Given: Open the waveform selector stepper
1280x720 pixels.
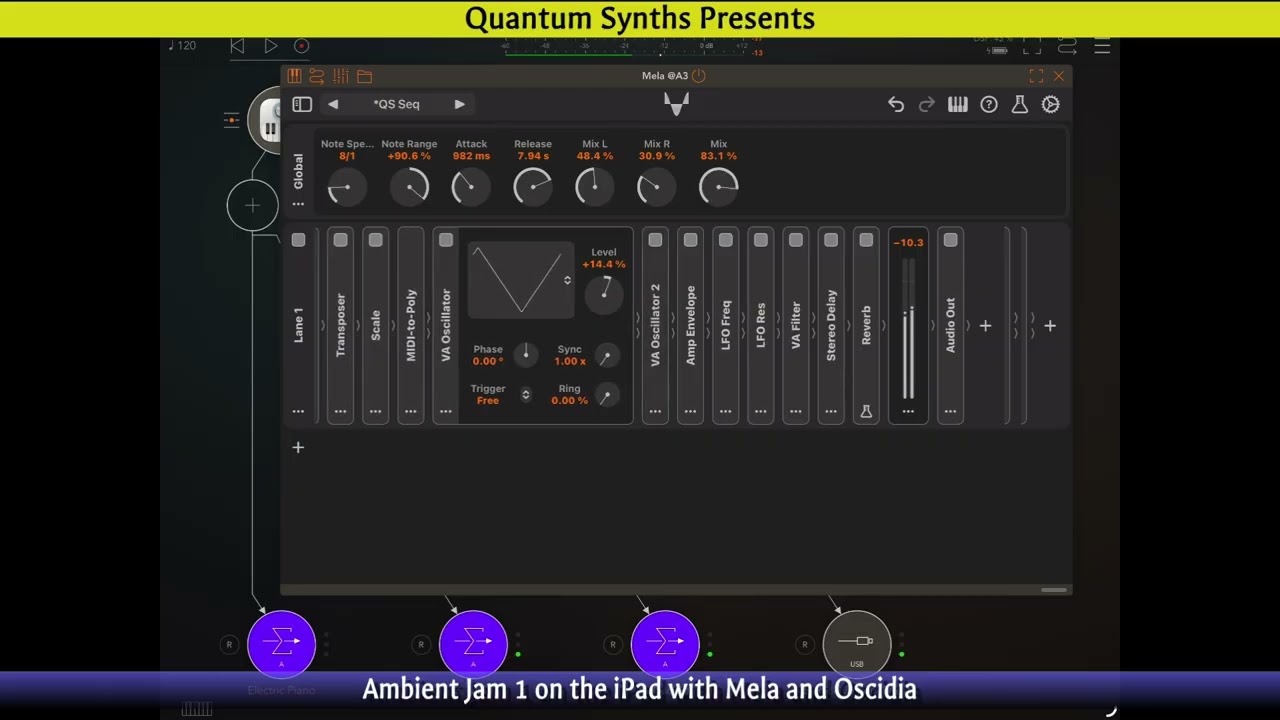Looking at the screenshot, I should coord(567,280).
